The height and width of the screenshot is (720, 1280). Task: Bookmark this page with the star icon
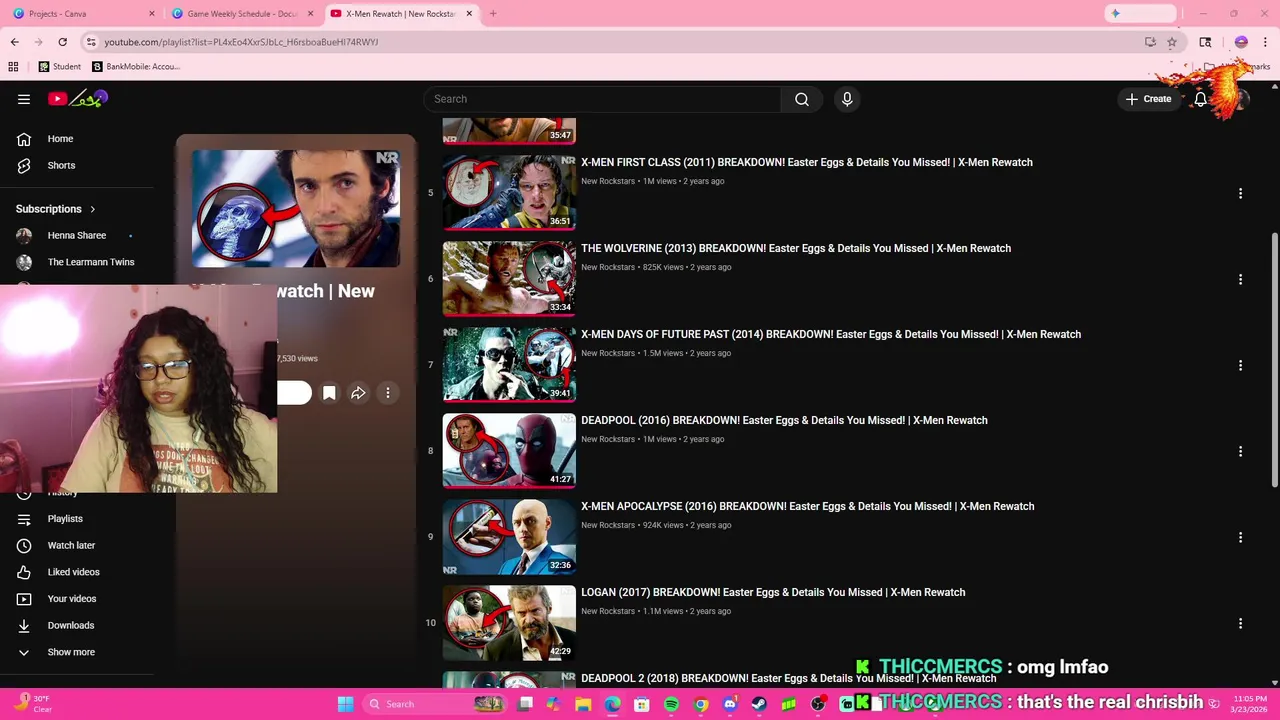pyautogui.click(x=1172, y=42)
